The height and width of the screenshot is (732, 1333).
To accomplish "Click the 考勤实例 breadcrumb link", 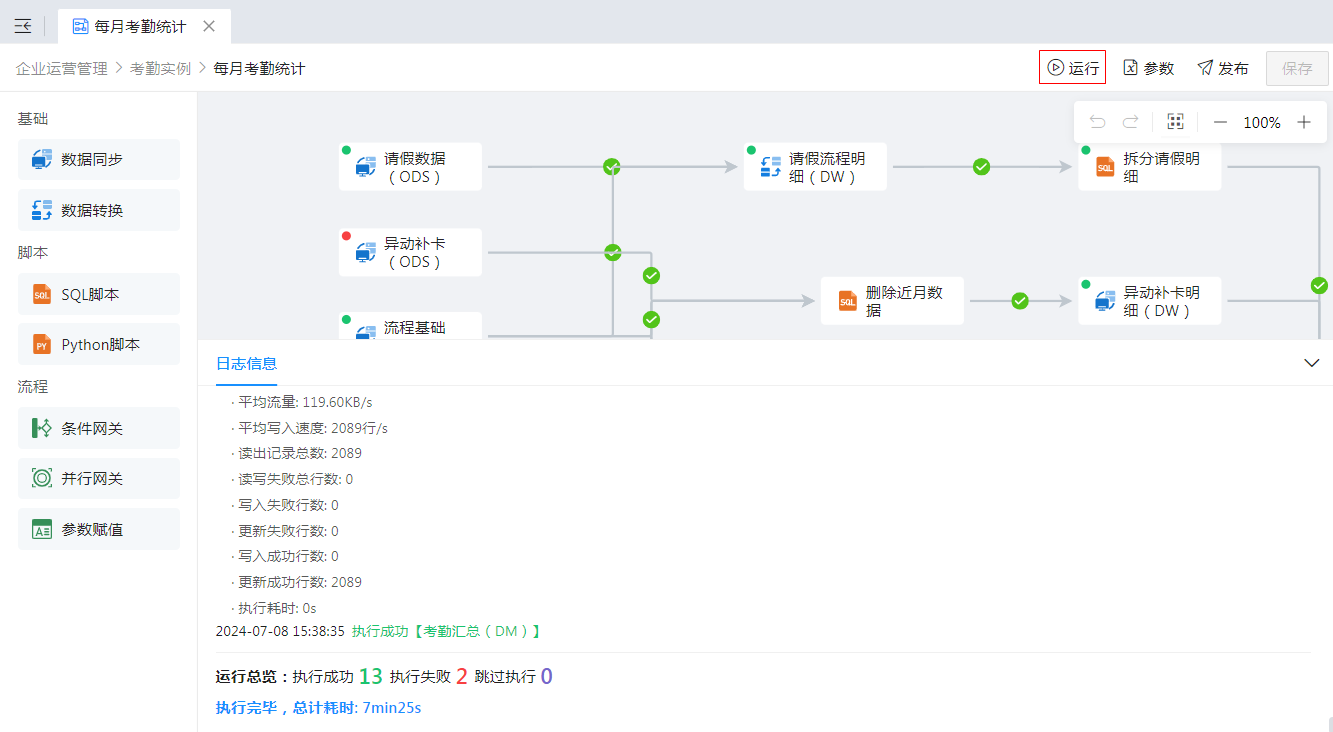I will point(160,68).
